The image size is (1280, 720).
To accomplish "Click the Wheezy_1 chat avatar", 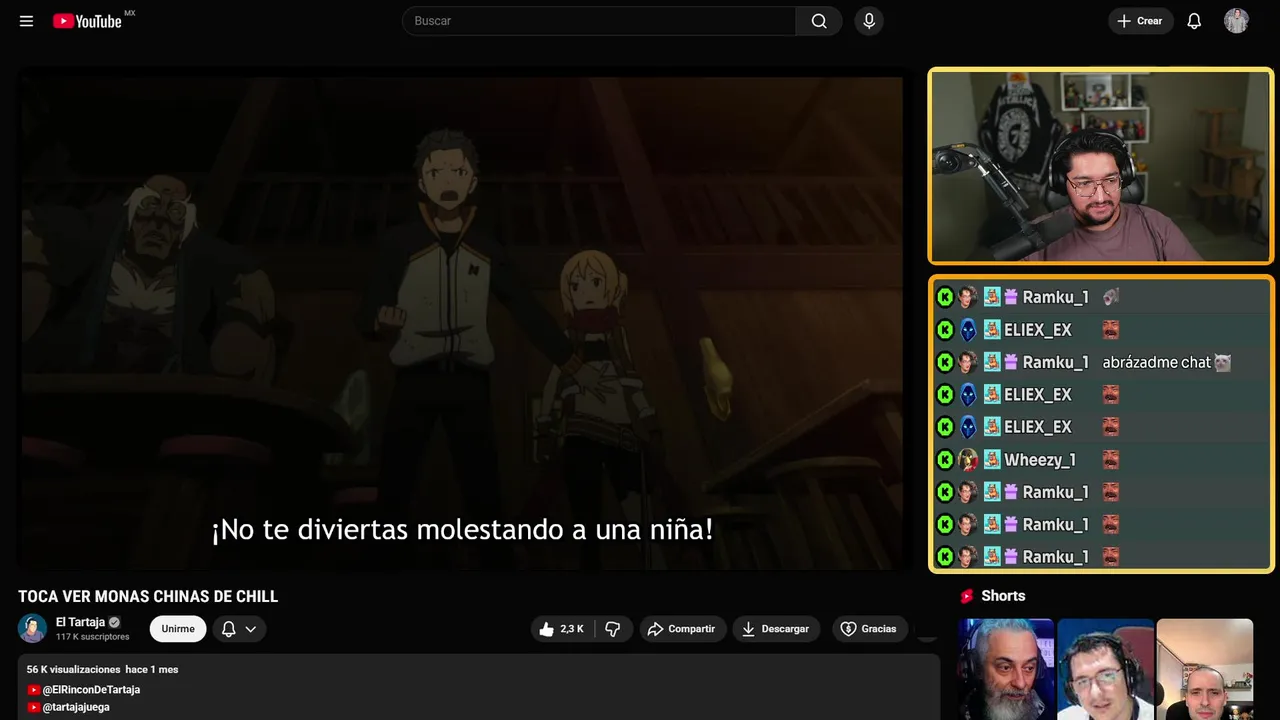I will pyautogui.click(x=968, y=460).
